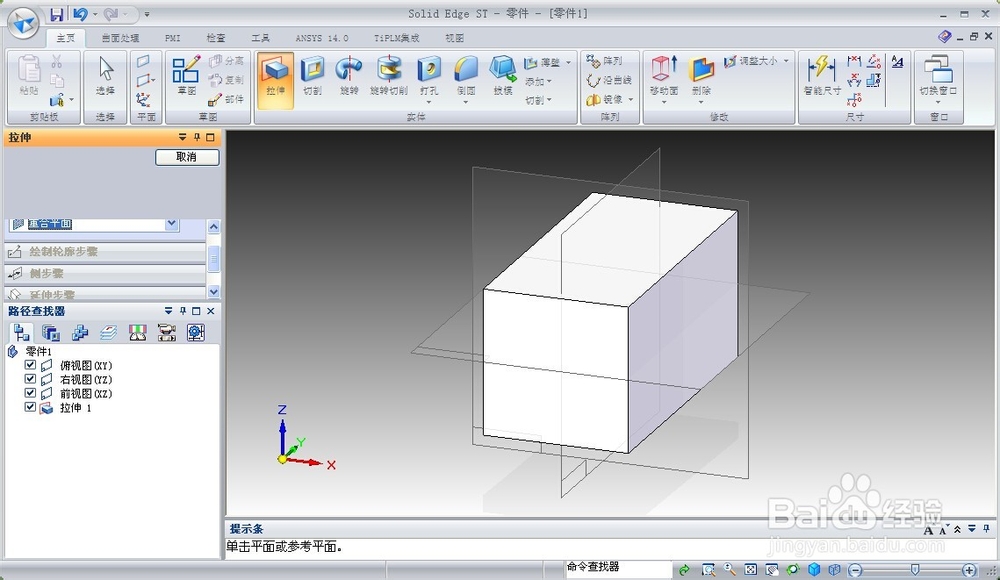The height and width of the screenshot is (580, 1000).
Task: Click the coincident plane icon in 平面 group
Action: click(x=143, y=61)
